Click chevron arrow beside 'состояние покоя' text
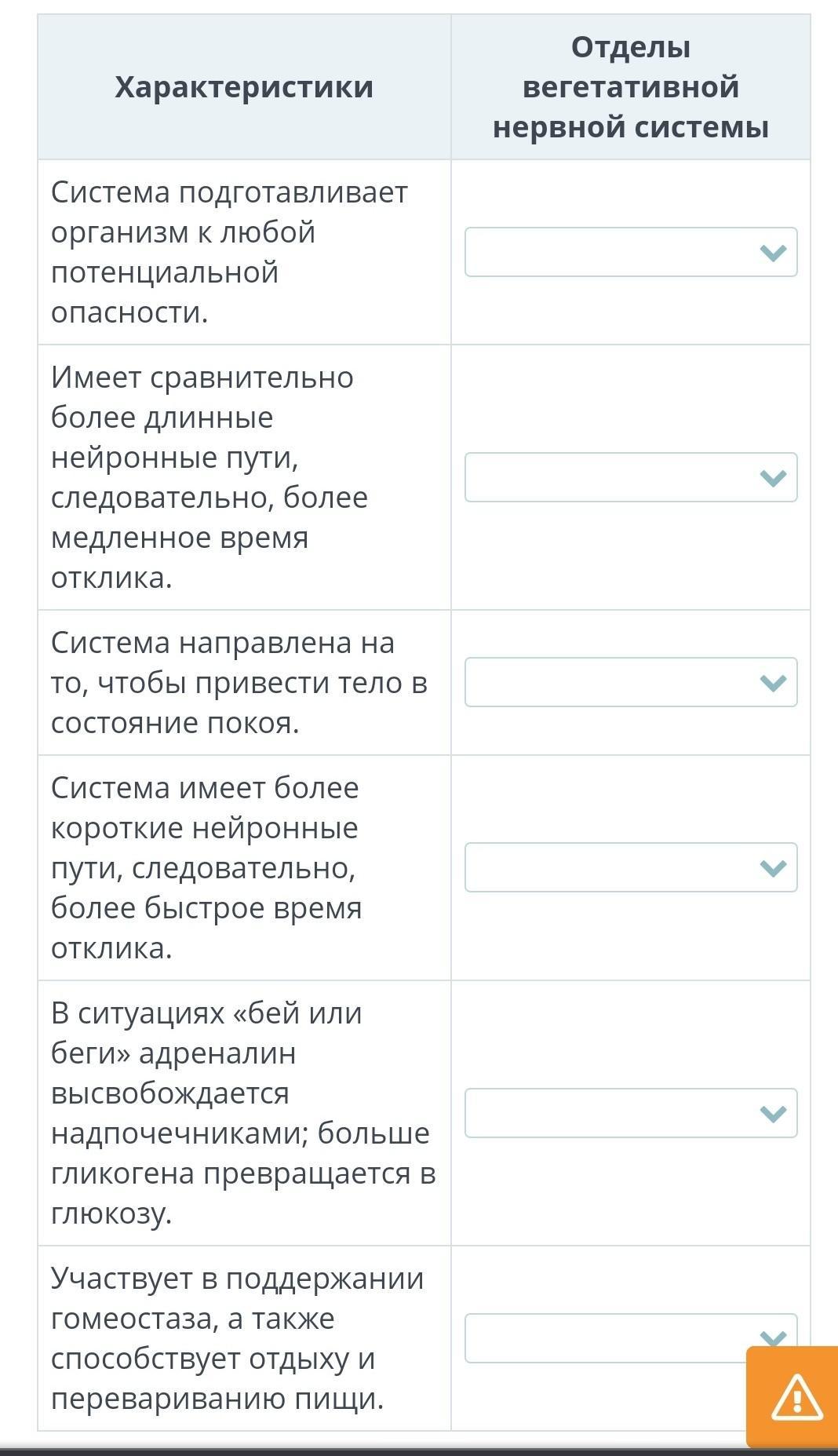 click(773, 683)
